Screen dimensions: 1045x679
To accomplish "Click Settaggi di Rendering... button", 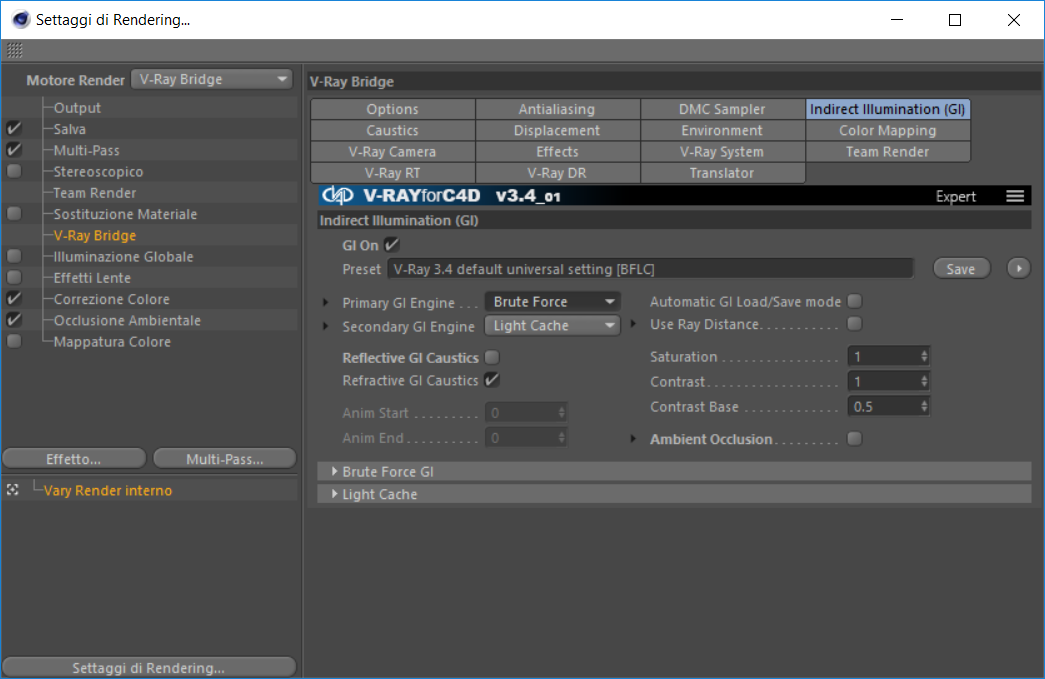I will click(x=149, y=667).
